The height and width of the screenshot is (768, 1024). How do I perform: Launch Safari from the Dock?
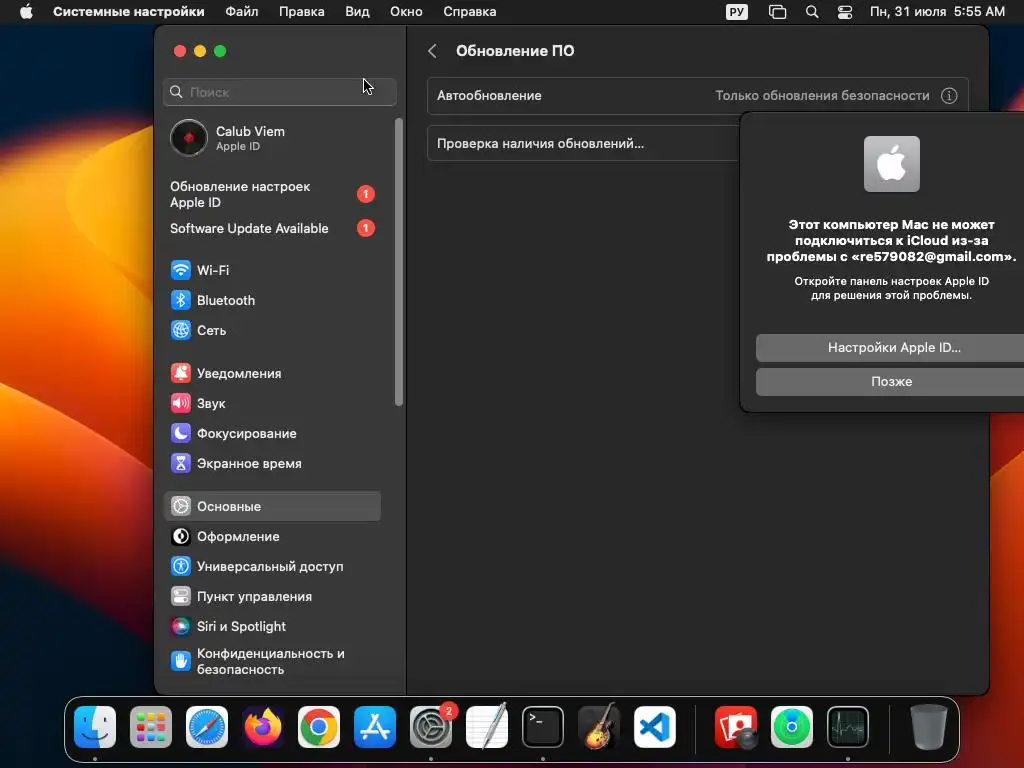(207, 727)
